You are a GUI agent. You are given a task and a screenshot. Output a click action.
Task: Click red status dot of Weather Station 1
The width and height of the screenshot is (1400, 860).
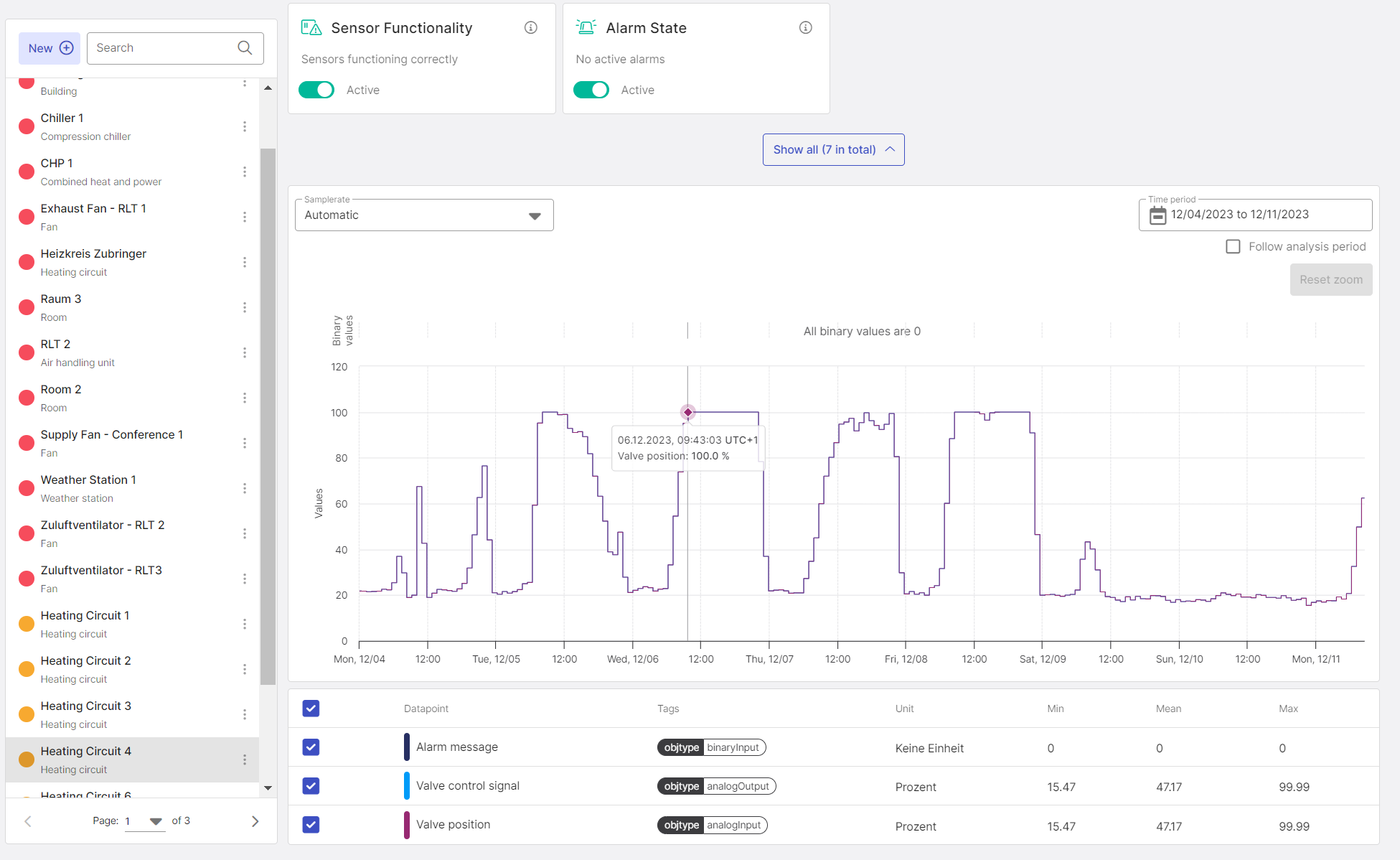27,488
